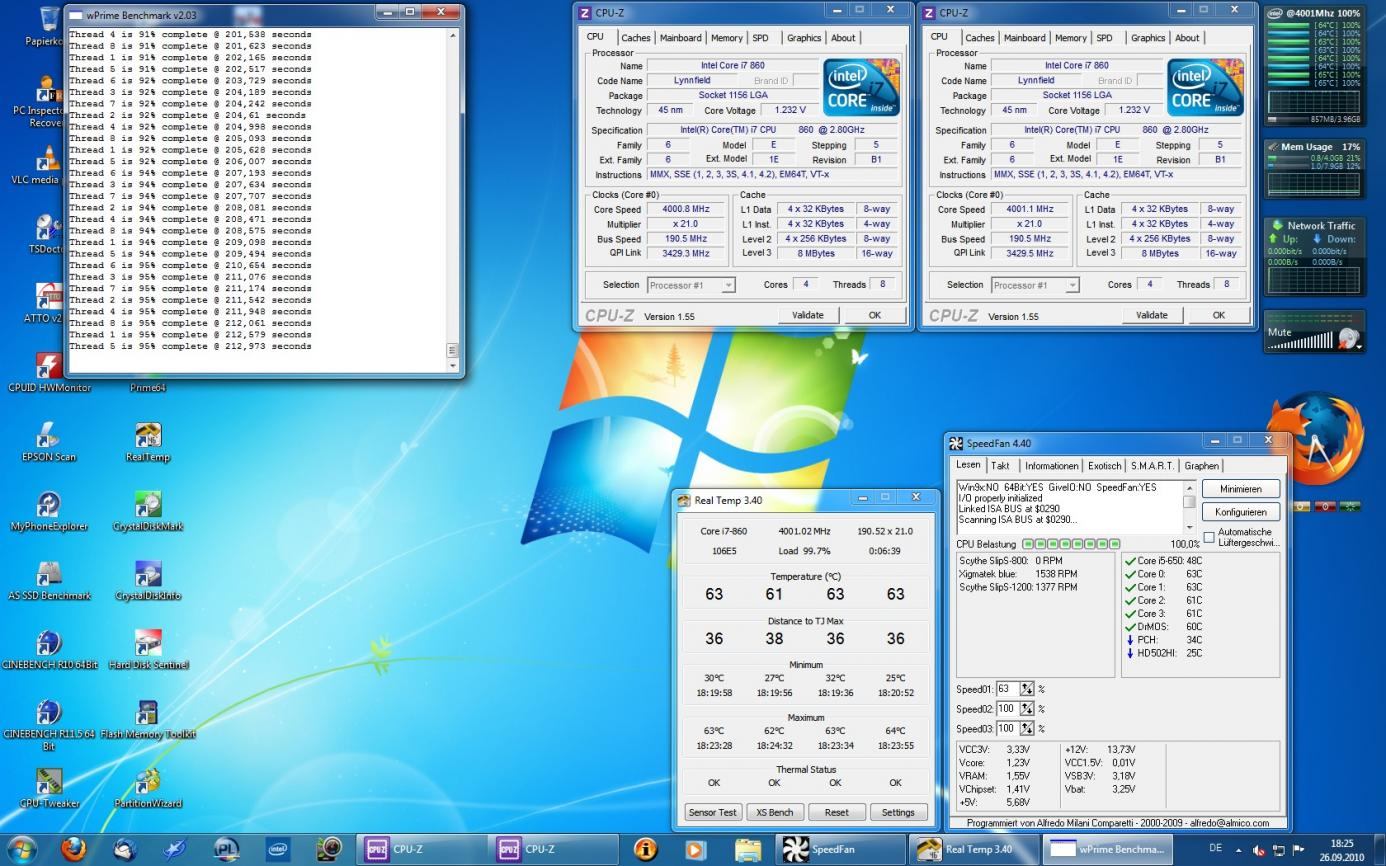Click OK in CPU-Z showing 4001.1 MHz
Screen dimensions: 1386x866
1219,315
